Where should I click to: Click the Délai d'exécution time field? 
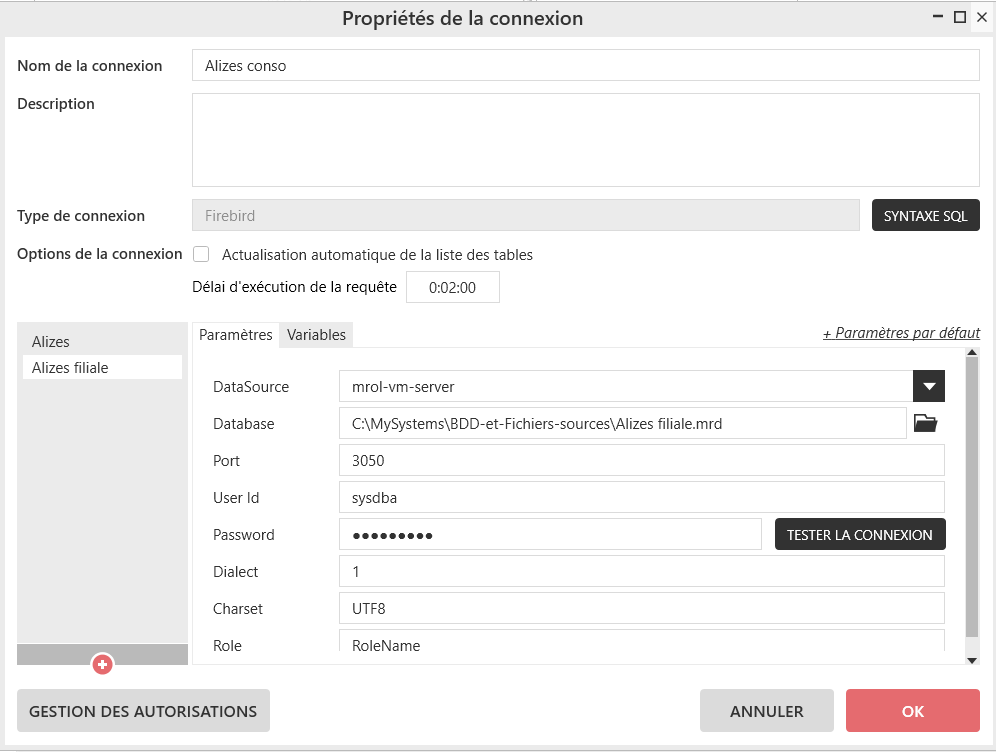[x=452, y=287]
